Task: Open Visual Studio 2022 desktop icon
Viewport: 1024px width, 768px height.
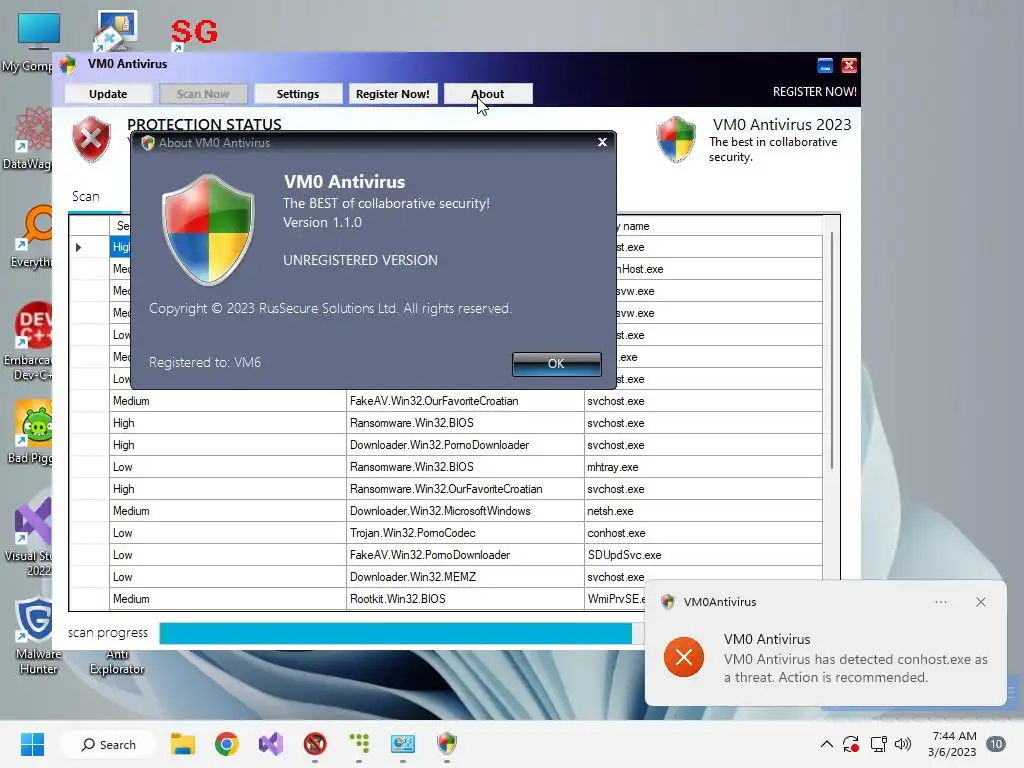Action: (31, 537)
